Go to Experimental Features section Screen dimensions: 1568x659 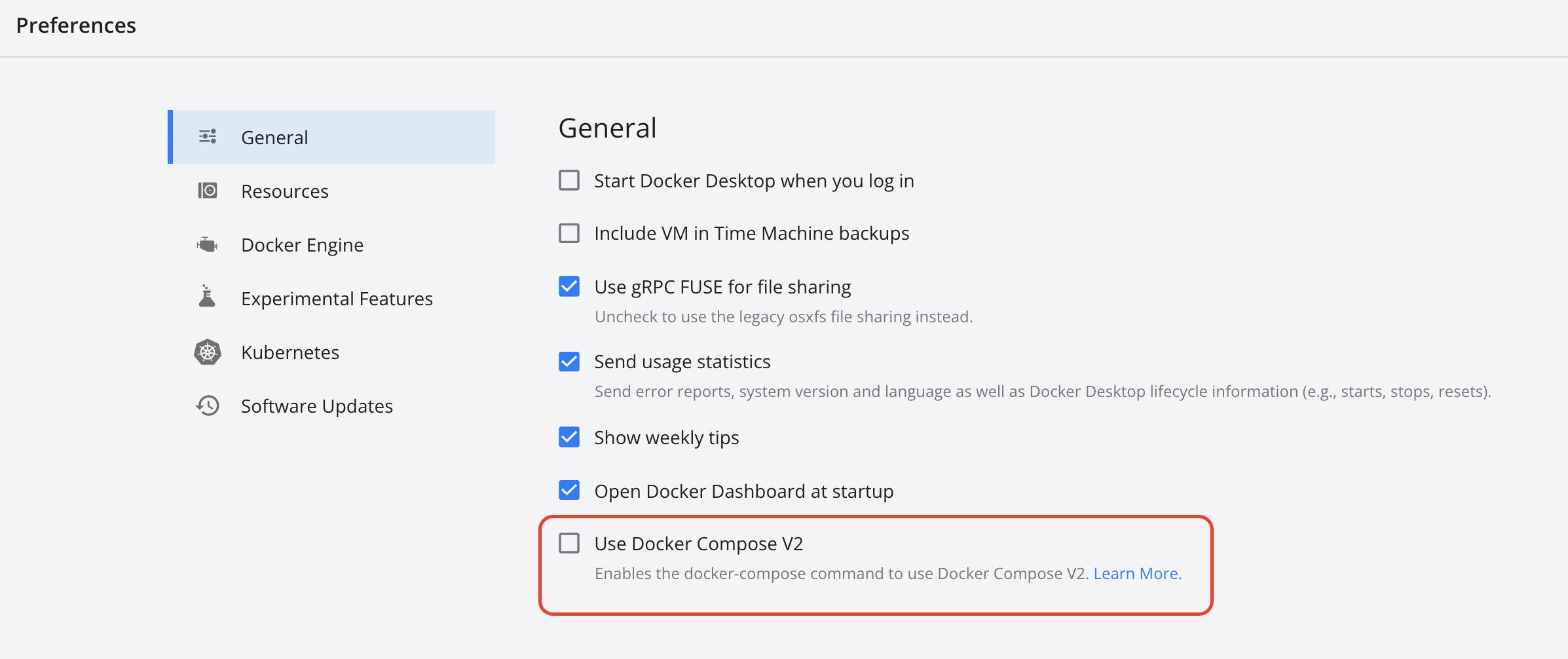(337, 299)
